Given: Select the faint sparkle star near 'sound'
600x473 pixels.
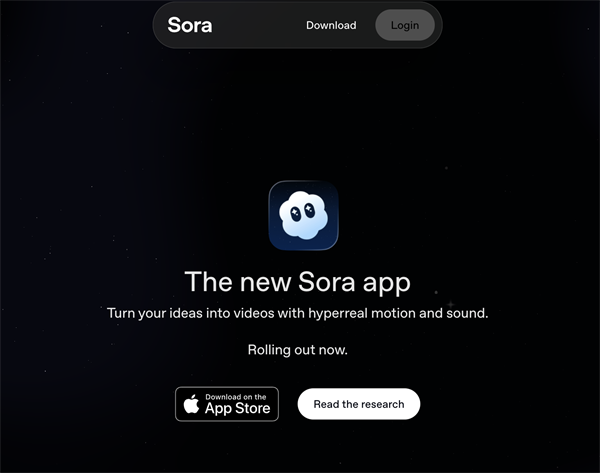Looking at the screenshot, I should point(451,304).
